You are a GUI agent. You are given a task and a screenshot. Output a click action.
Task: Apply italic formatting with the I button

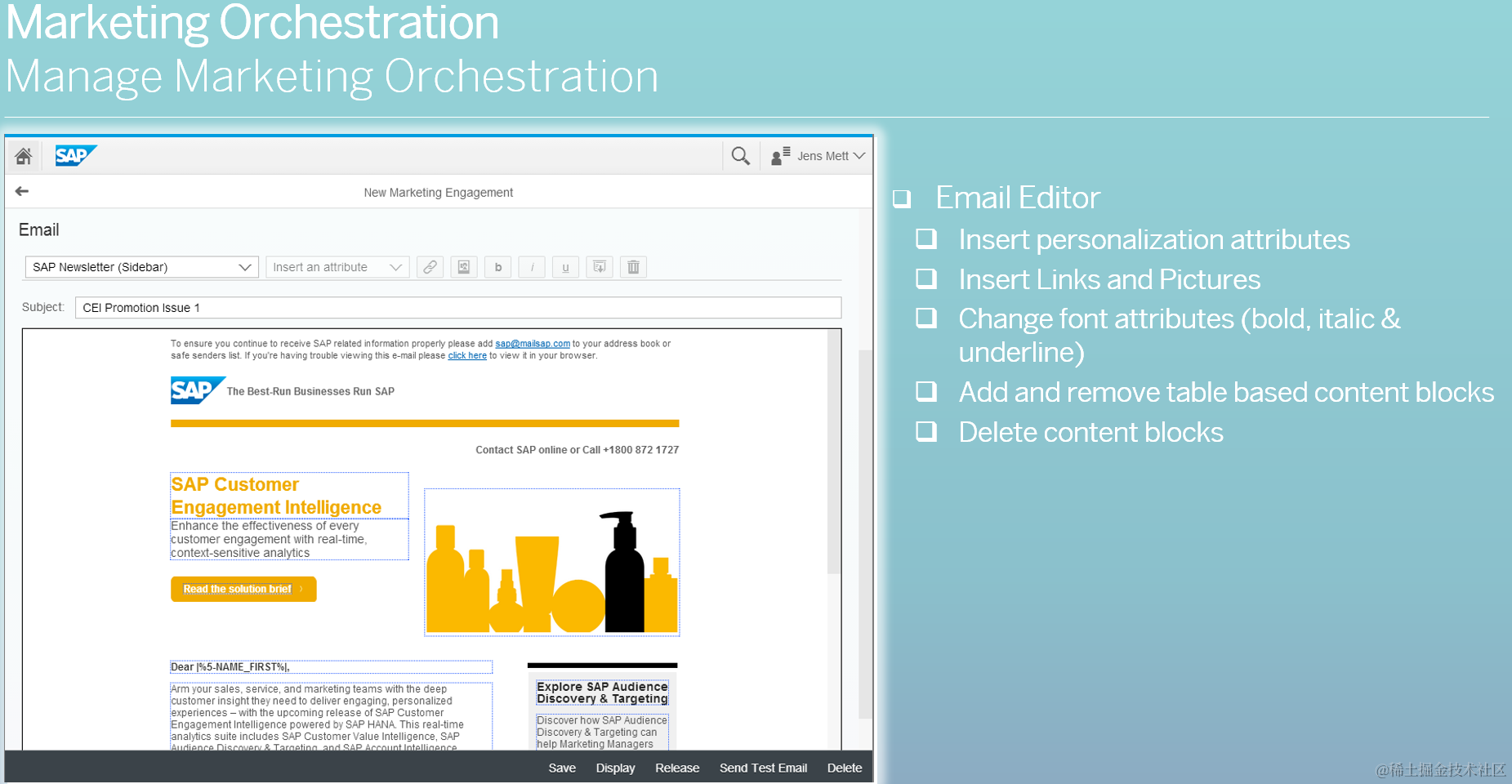point(532,267)
